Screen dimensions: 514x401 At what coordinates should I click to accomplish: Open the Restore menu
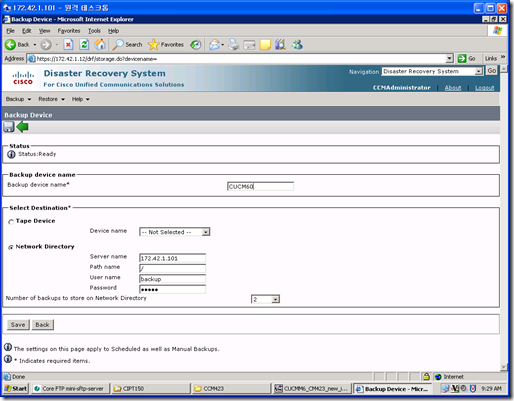click(51, 99)
